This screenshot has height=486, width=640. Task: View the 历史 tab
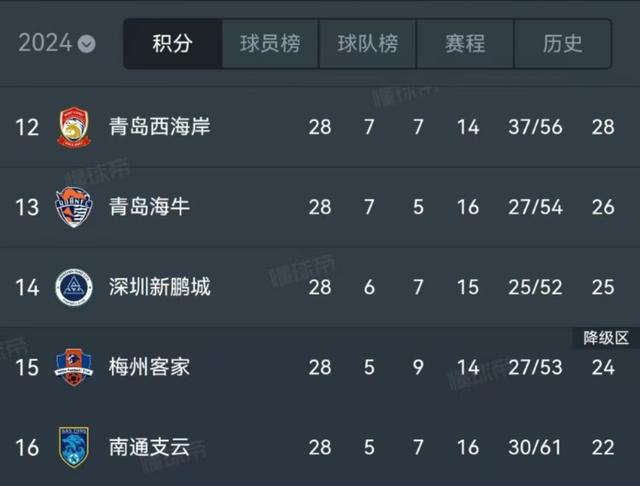point(562,44)
